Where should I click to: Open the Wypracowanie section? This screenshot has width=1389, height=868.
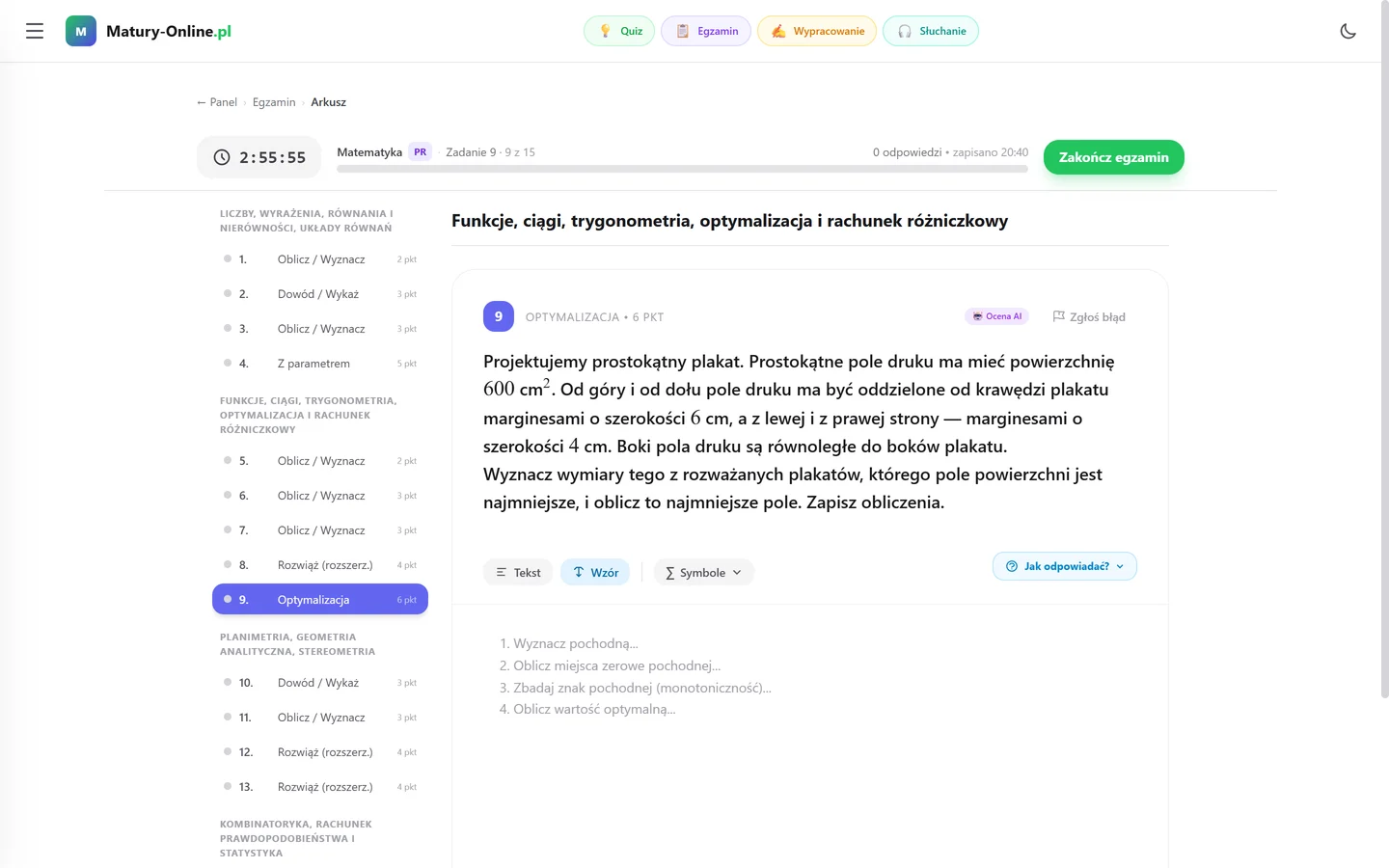point(817,31)
